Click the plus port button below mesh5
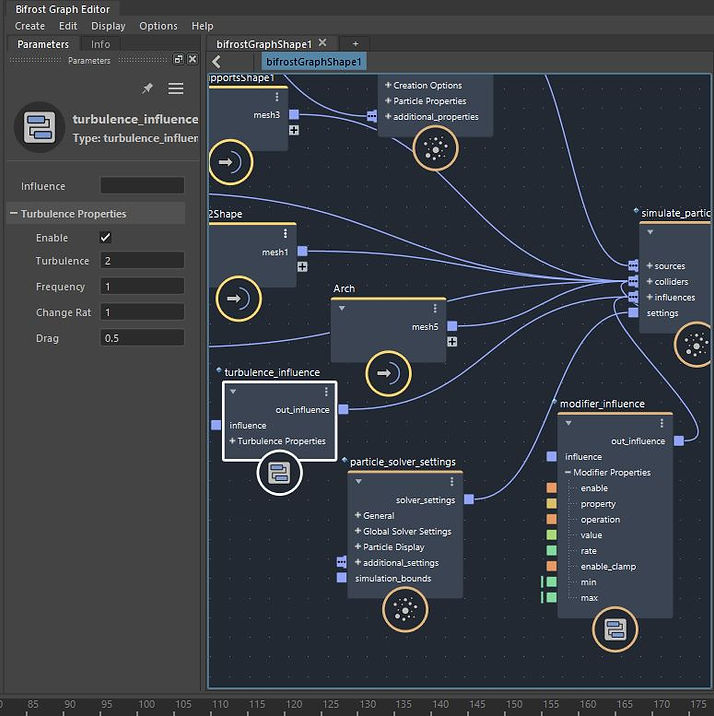 [x=452, y=342]
